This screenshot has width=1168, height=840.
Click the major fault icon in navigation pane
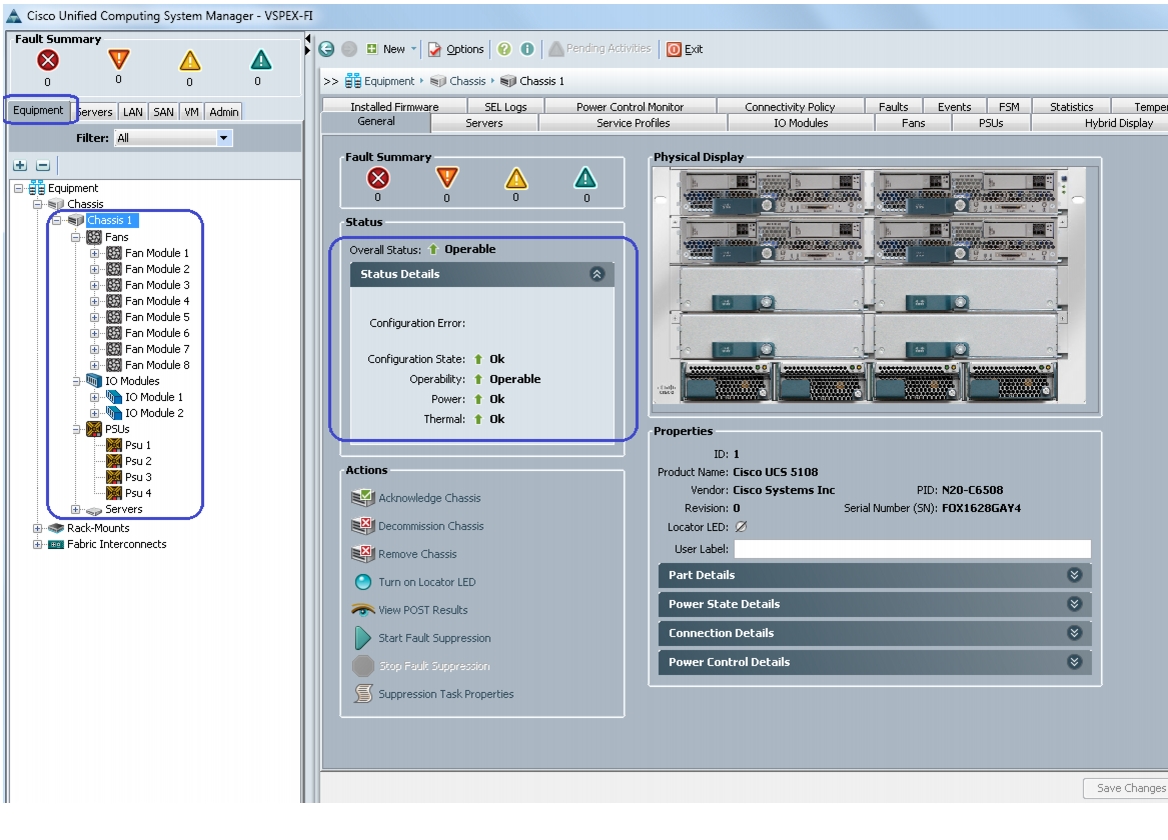(119, 60)
